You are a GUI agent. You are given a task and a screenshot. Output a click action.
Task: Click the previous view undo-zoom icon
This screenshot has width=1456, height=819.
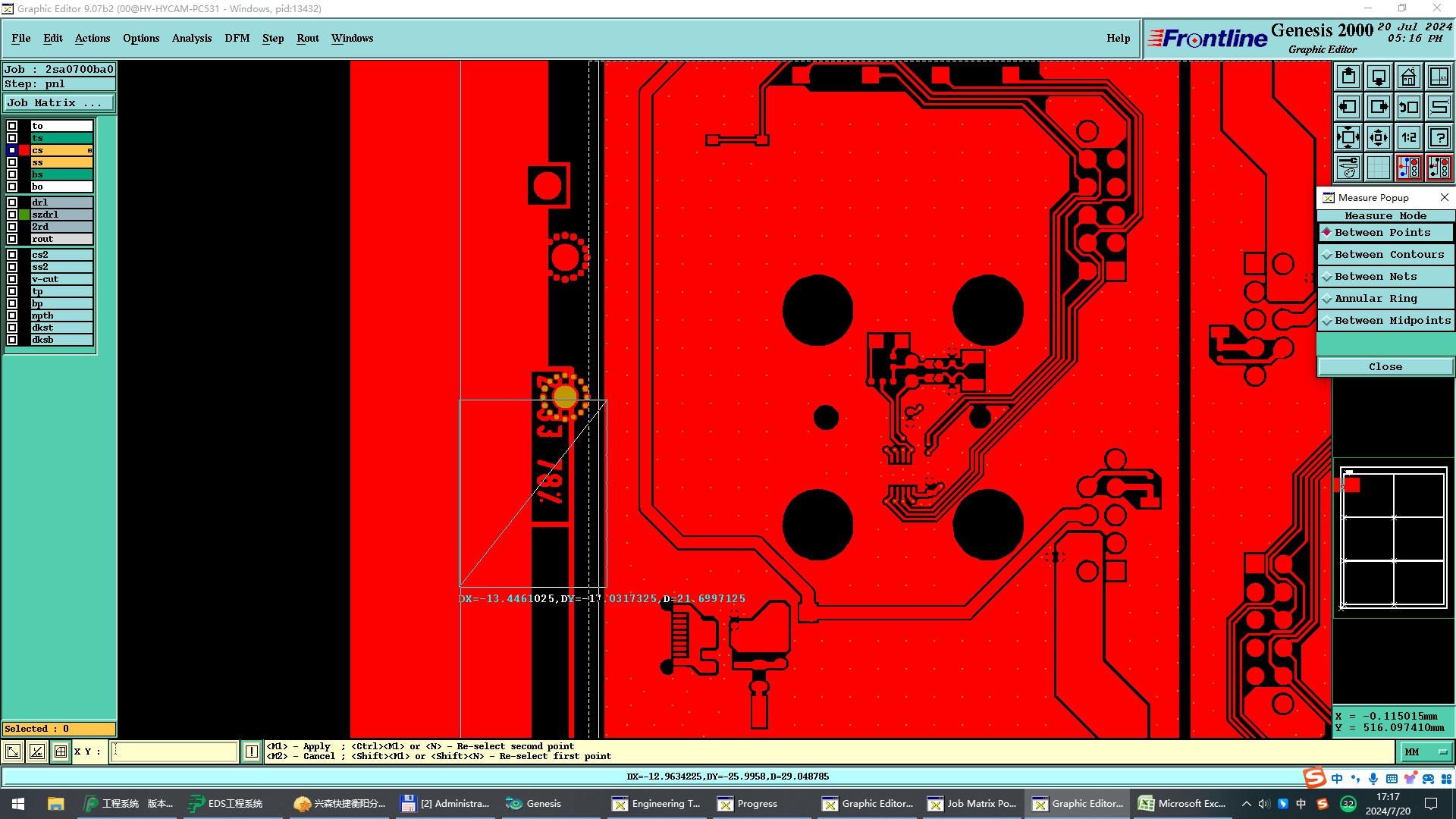1408,107
